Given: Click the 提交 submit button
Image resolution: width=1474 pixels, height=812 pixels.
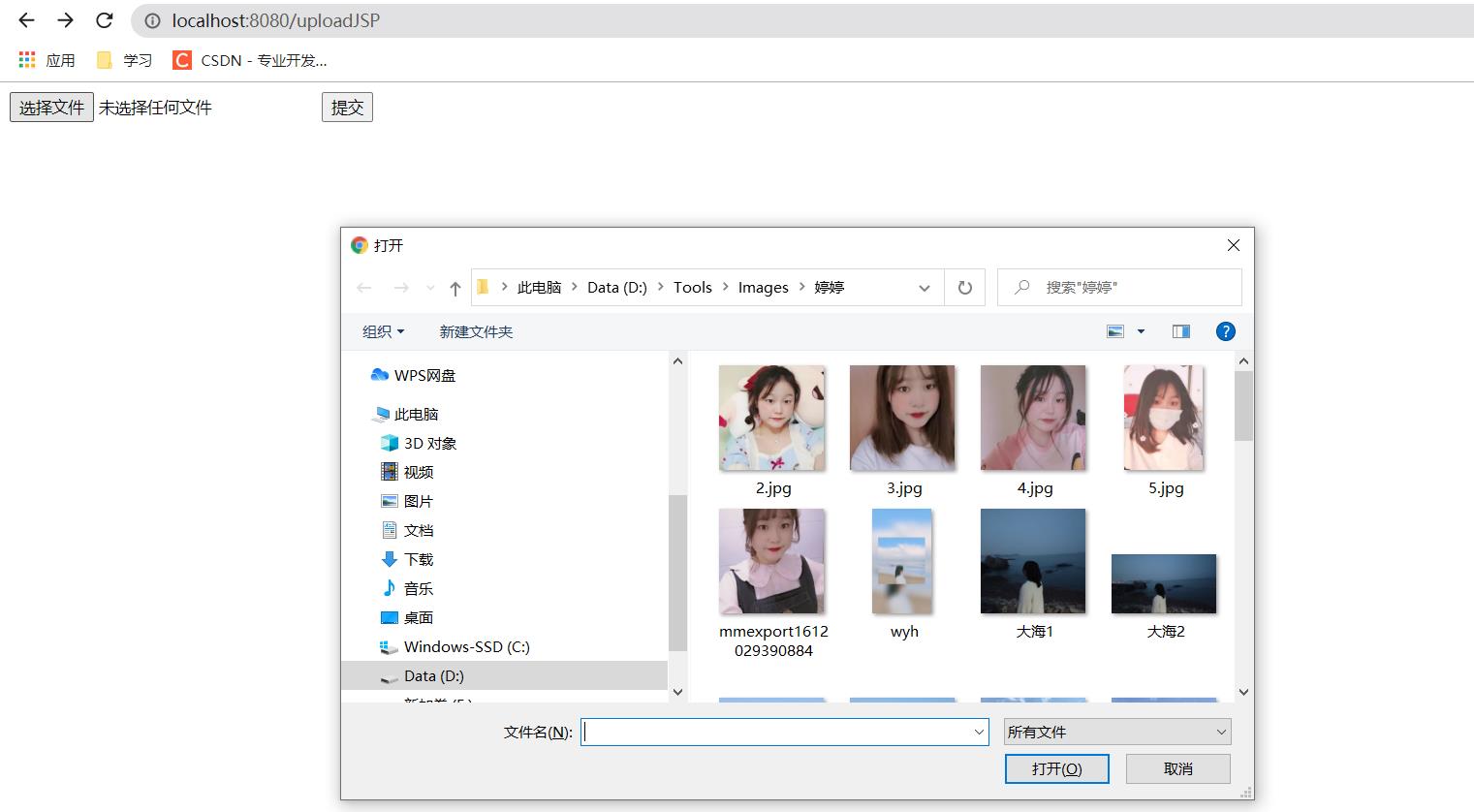Looking at the screenshot, I should pos(347,108).
